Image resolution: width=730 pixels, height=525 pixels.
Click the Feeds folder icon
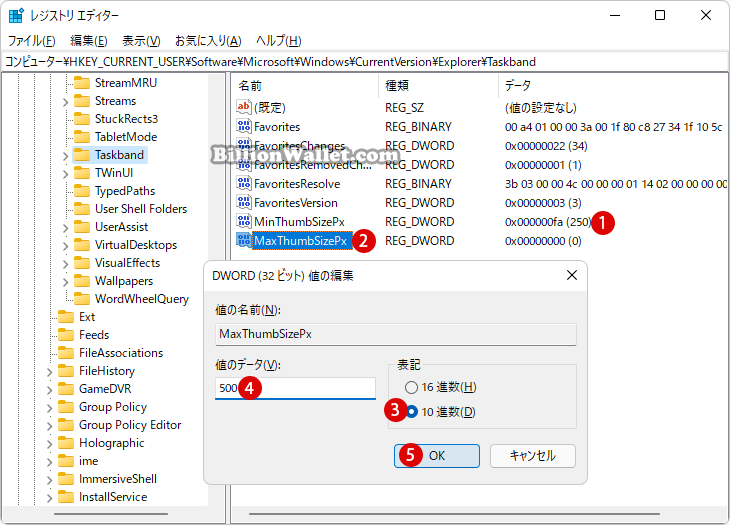tap(66, 335)
